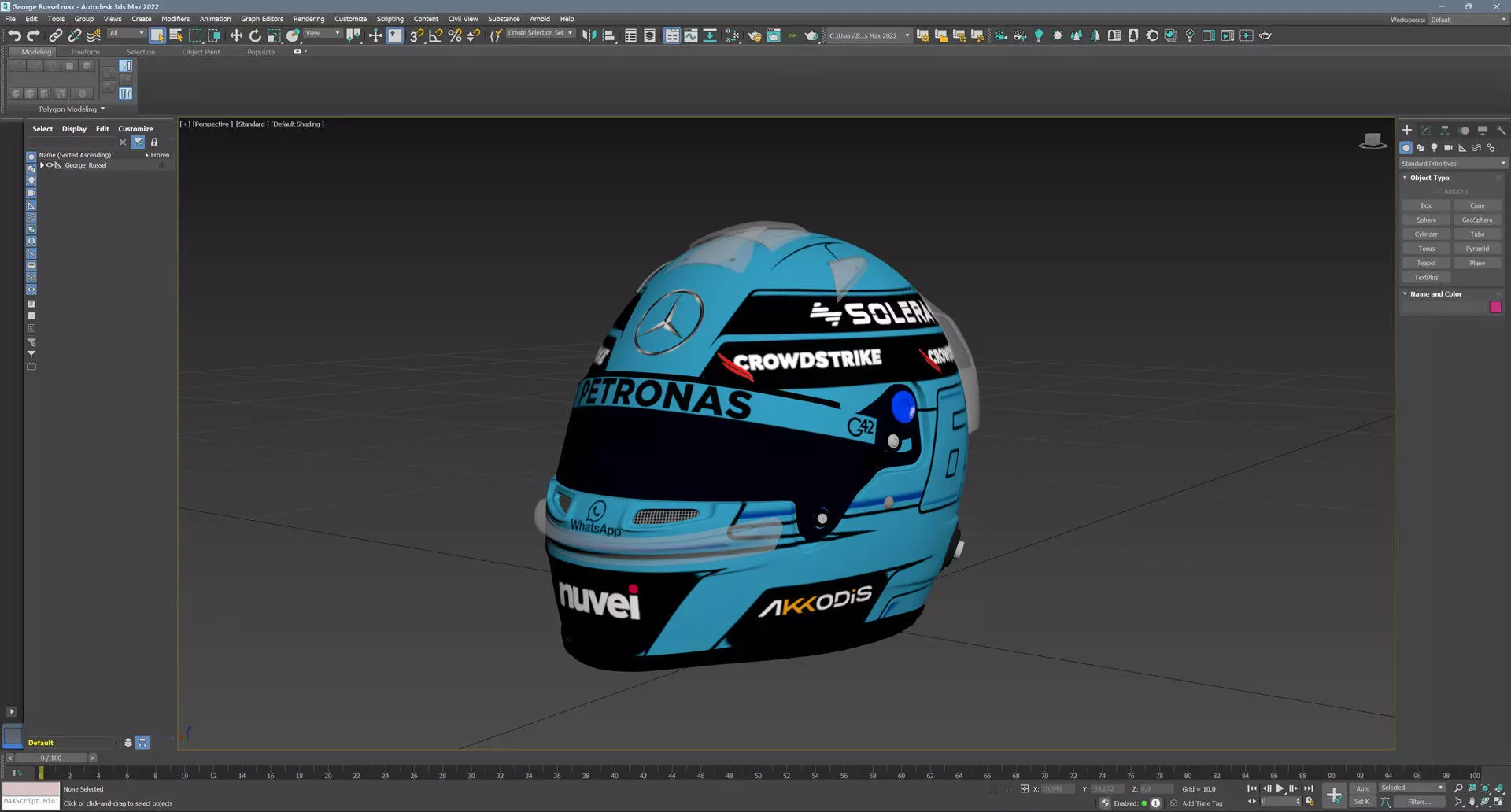Click the Render Production teapot icon
Viewport: 1511px width, 812px height.
[x=811, y=35]
